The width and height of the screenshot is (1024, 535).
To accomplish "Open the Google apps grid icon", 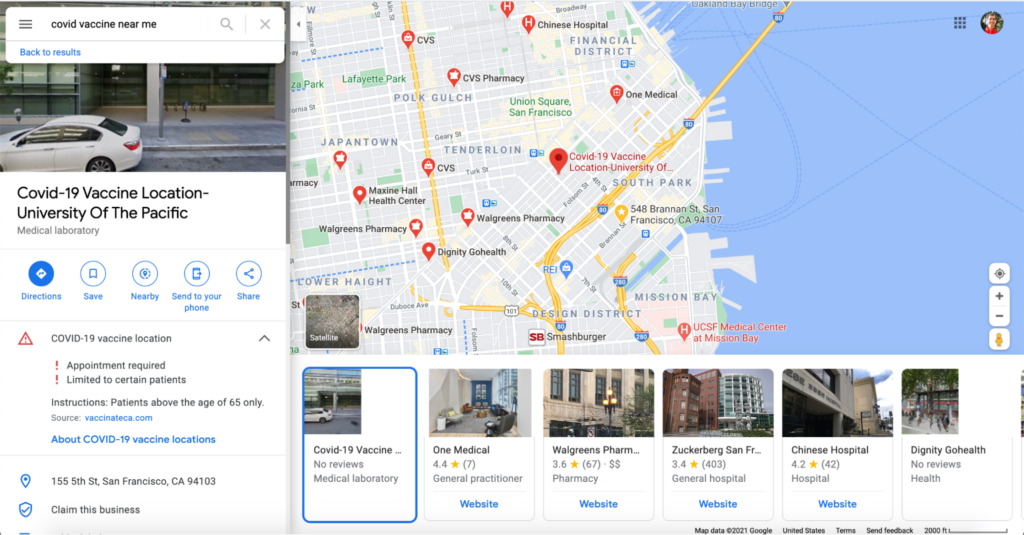I will (x=960, y=23).
